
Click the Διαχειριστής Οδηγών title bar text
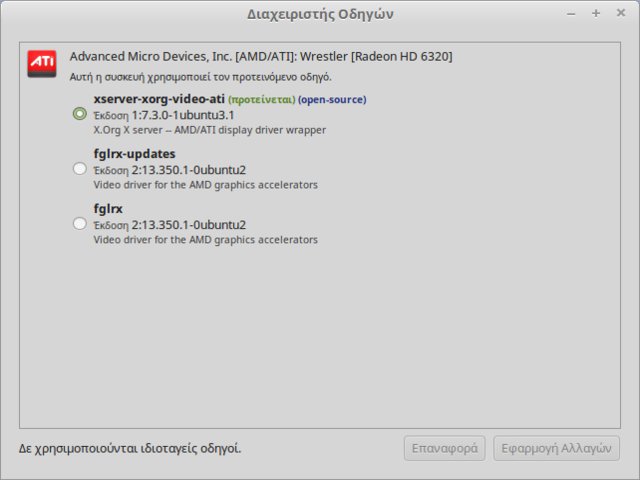coord(320,14)
